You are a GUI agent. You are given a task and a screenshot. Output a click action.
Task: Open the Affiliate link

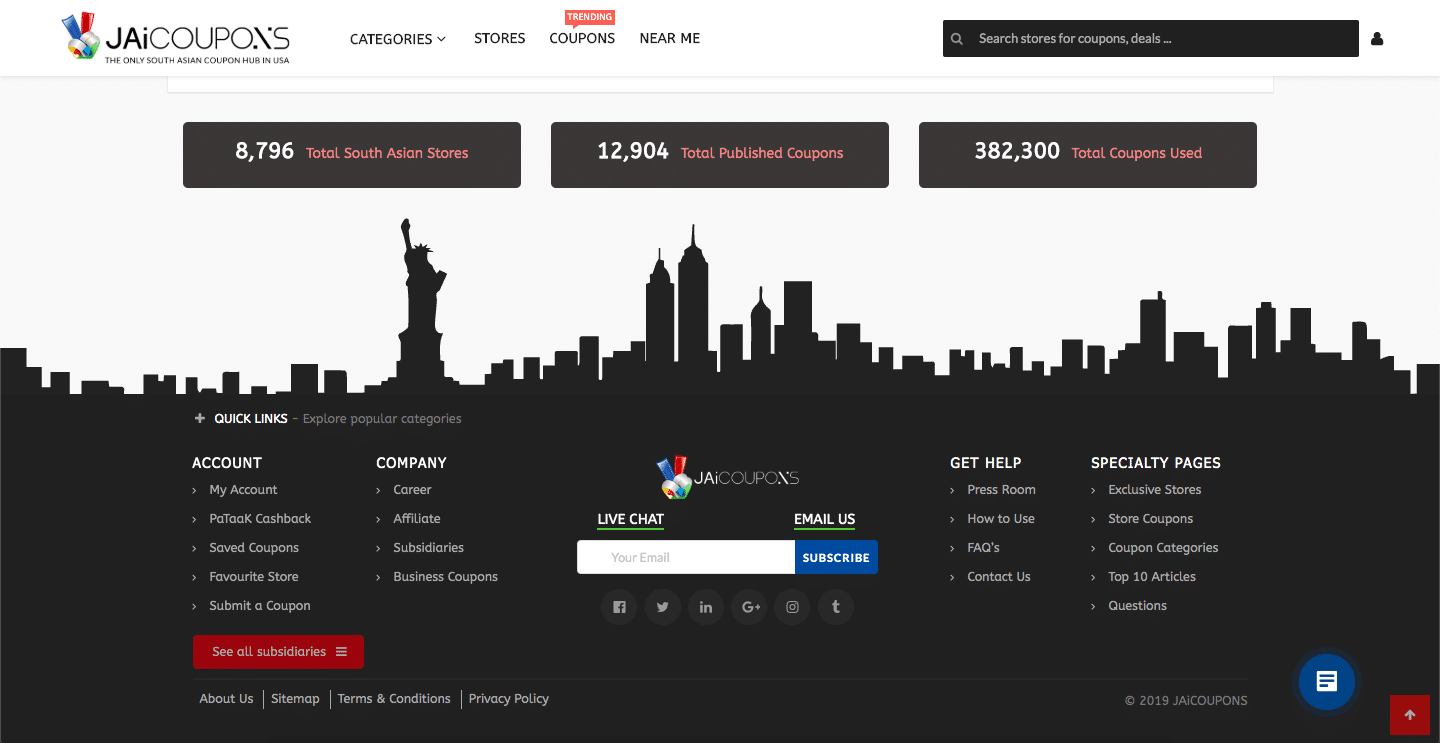[417, 519]
